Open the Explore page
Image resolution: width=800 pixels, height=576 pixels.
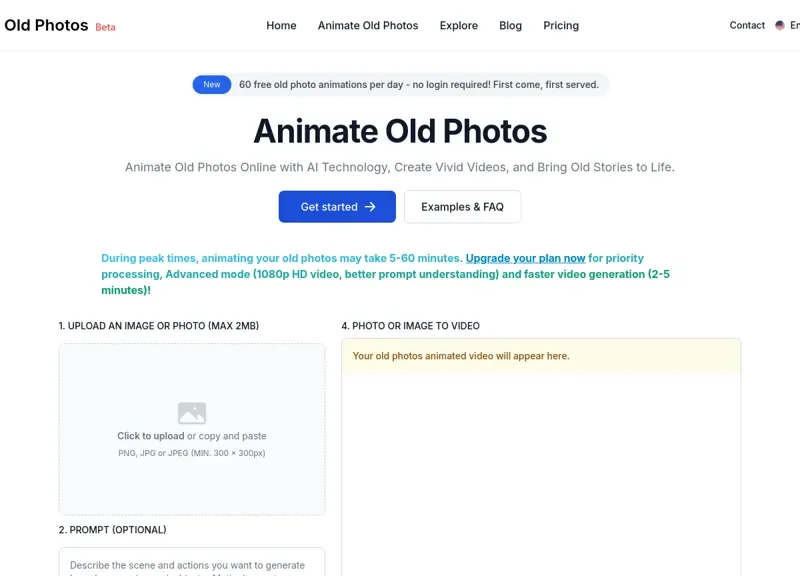click(459, 26)
